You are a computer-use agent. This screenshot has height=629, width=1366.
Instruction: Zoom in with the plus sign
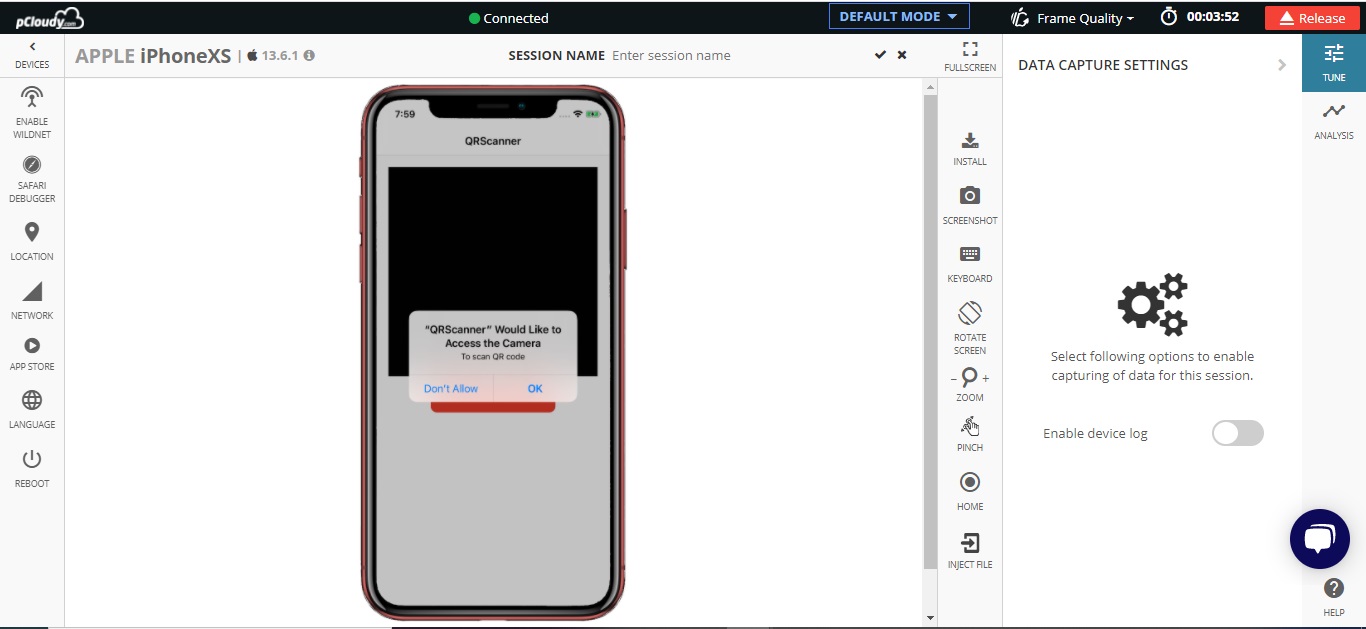tap(986, 379)
